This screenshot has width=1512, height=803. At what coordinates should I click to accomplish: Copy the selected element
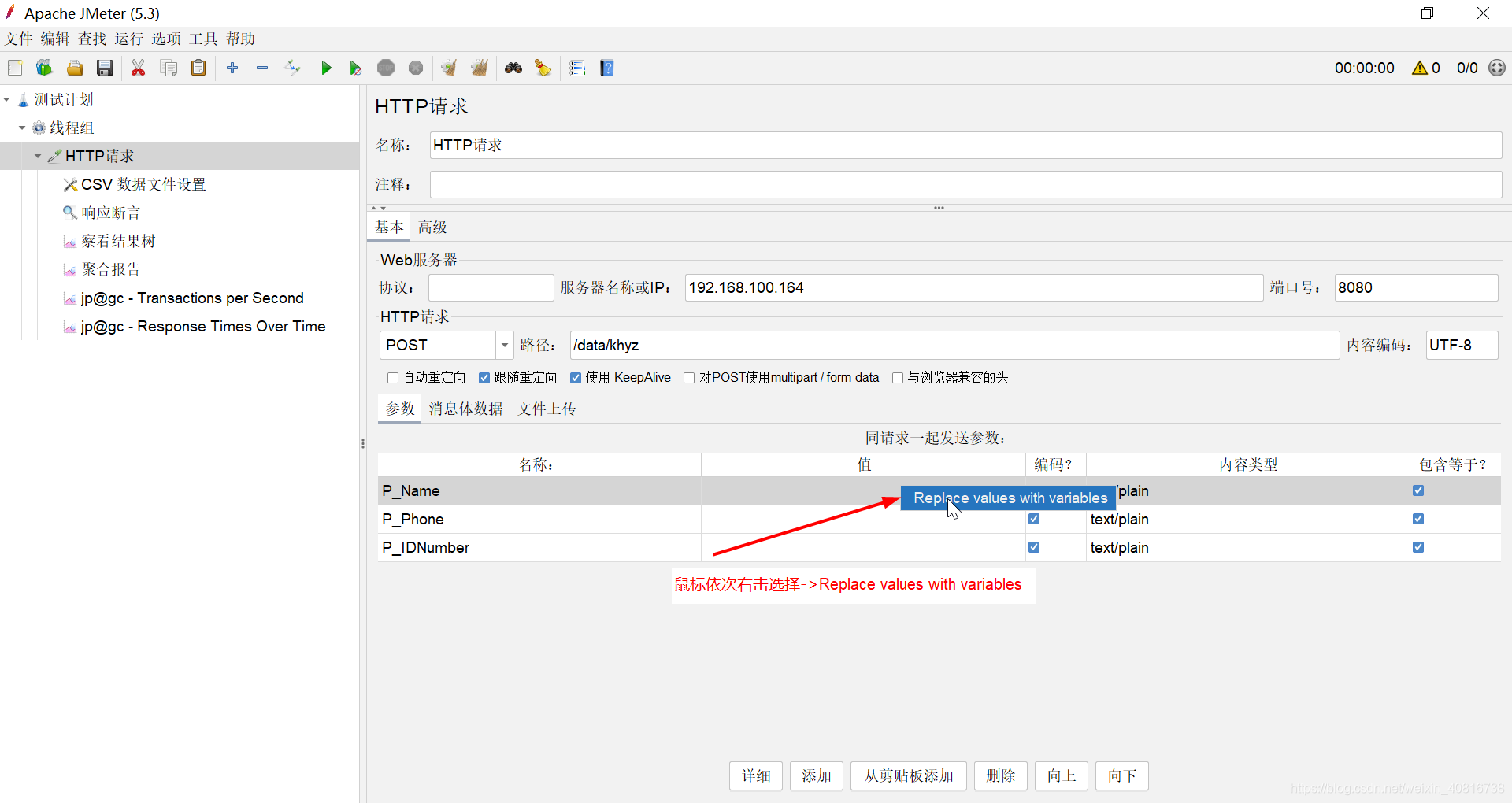[169, 68]
